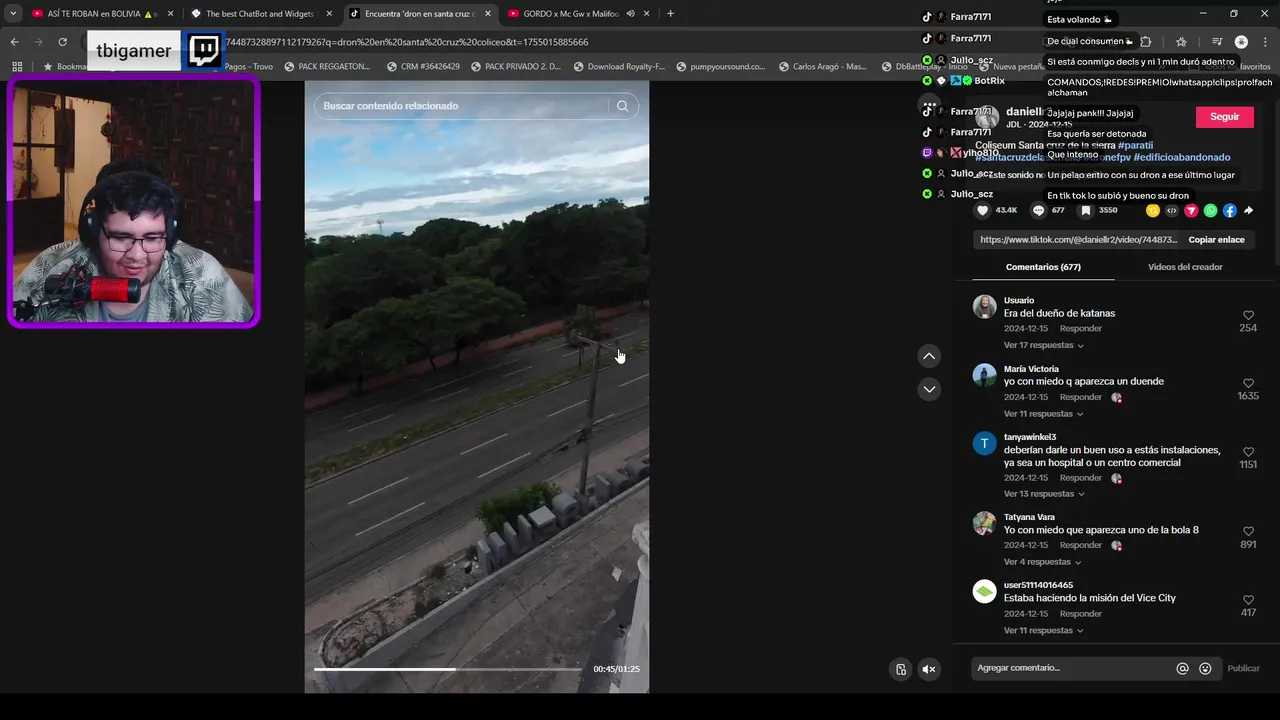Click the floating player icon beside mute

click(x=901, y=669)
